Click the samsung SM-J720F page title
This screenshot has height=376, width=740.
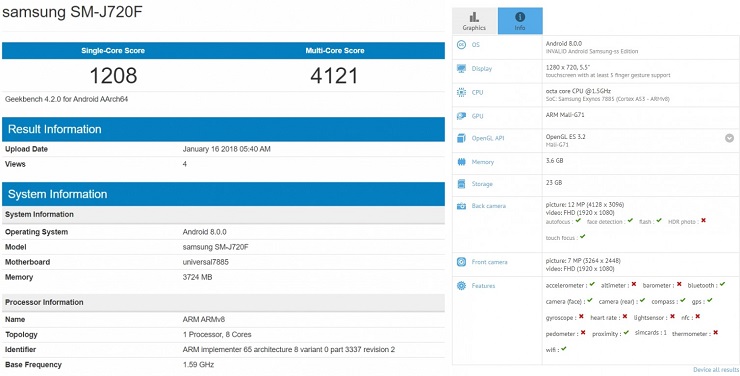(72, 12)
